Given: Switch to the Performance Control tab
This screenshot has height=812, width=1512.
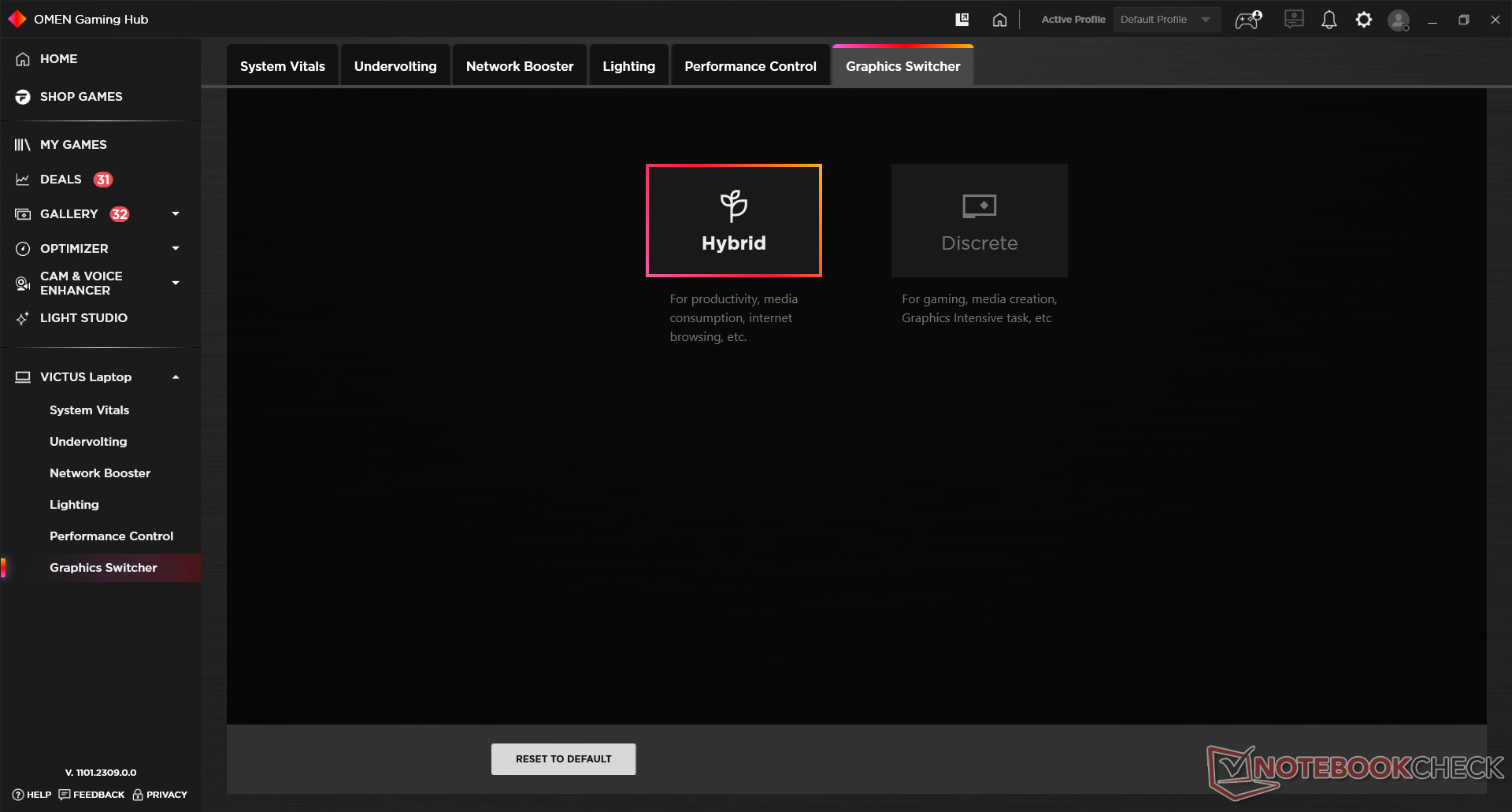Looking at the screenshot, I should tap(750, 66).
